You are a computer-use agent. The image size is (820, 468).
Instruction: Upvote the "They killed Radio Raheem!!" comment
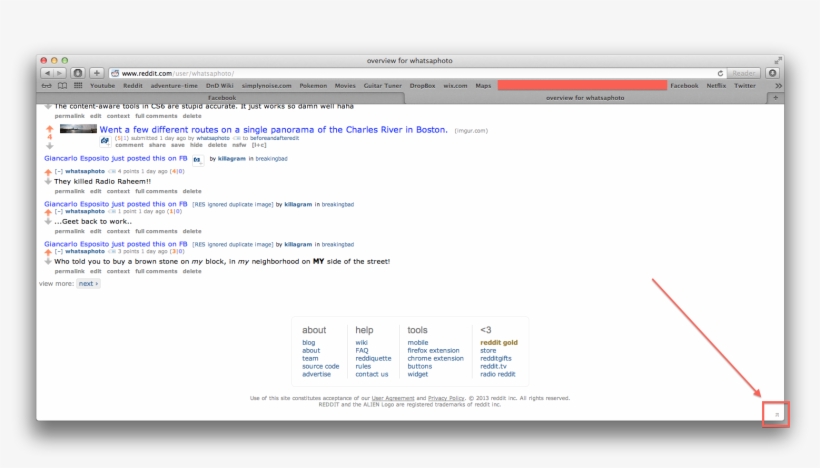point(48,172)
